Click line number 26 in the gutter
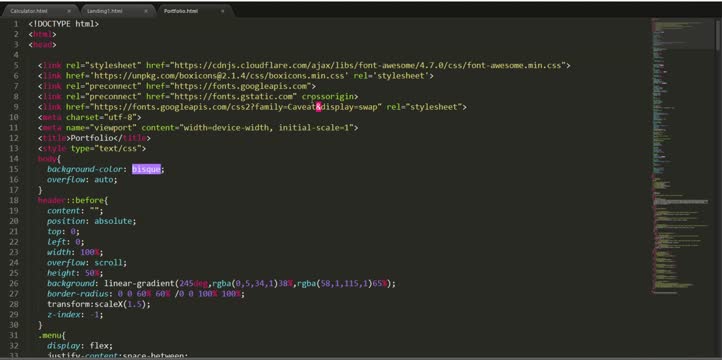722x360 pixels. click(14, 284)
